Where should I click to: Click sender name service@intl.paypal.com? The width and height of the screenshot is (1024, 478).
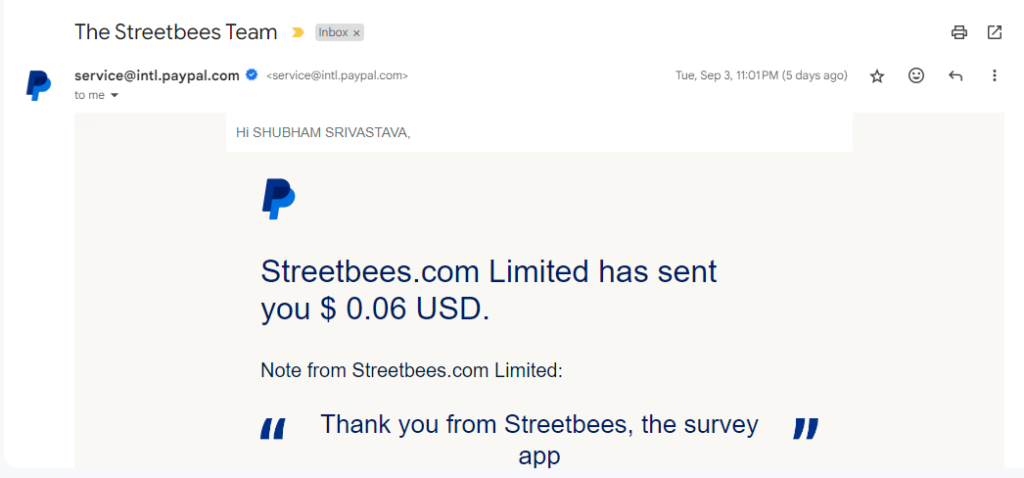click(157, 75)
